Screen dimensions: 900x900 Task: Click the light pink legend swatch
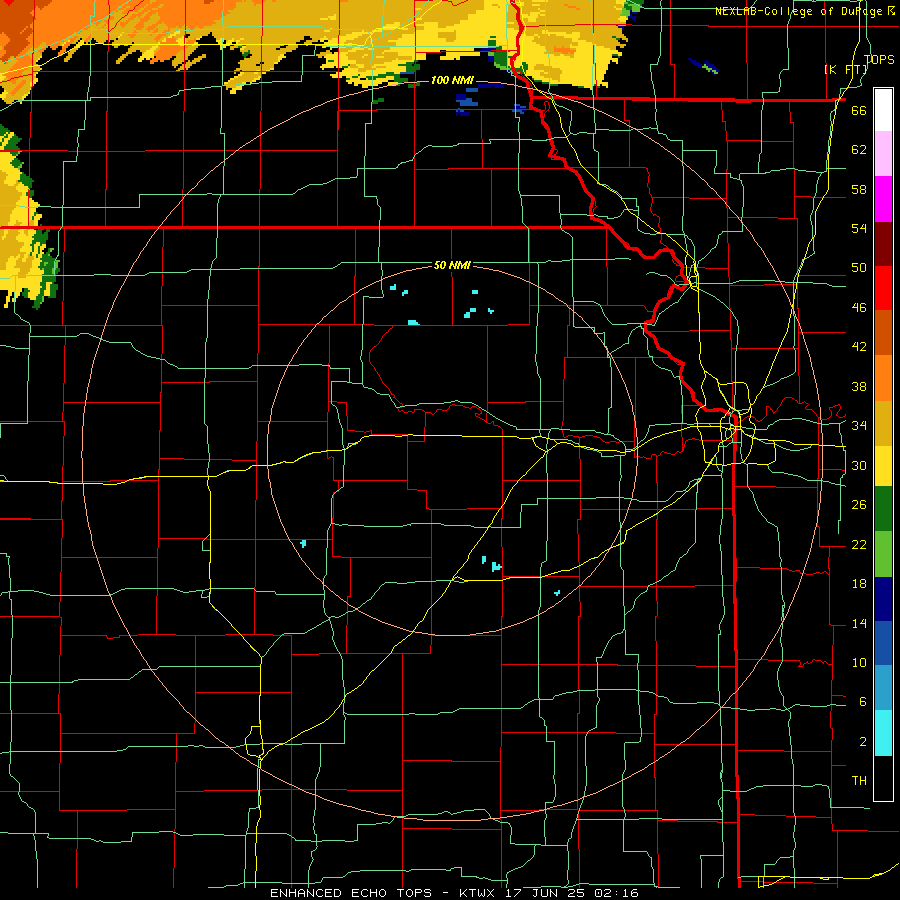(x=883, y=154)
